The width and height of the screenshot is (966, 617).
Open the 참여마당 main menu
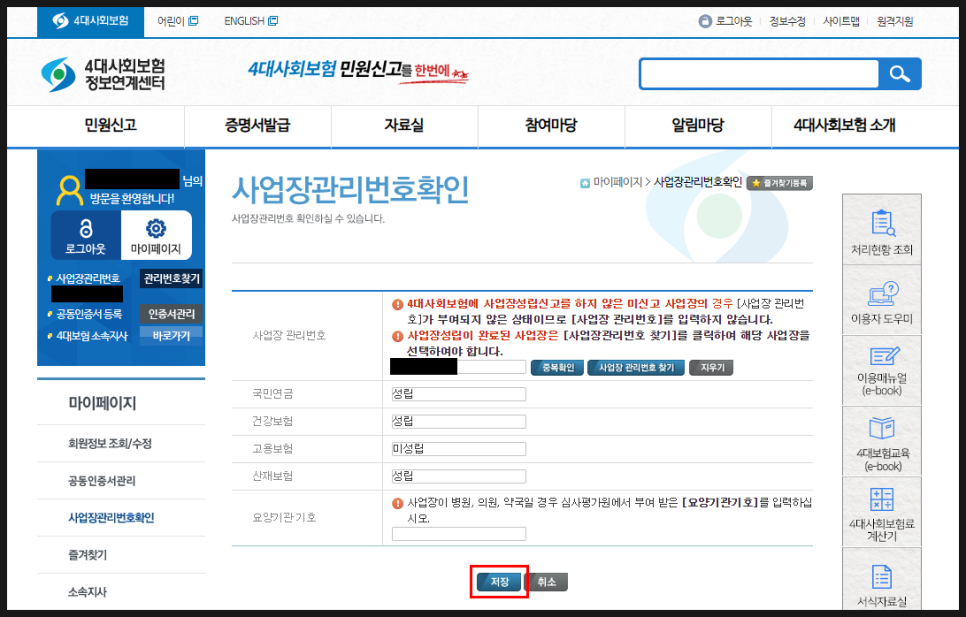pos(551,126)
